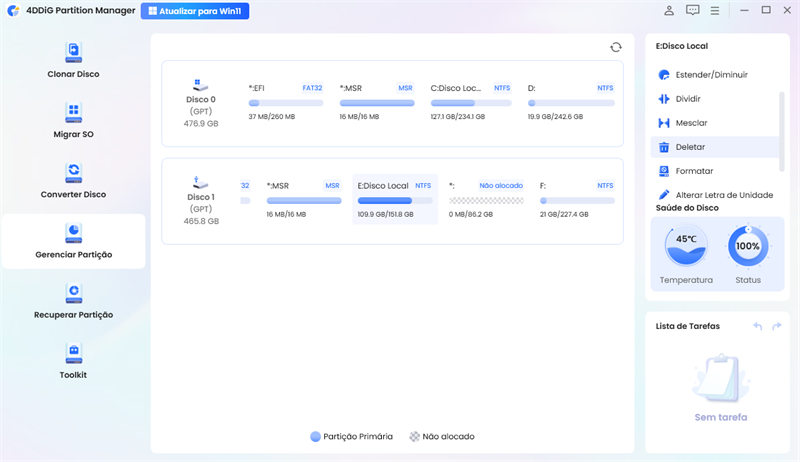Open the Toolkit section
Image resolution: width=800 pixels, height=462 pixels.
(x=73, y=359)
